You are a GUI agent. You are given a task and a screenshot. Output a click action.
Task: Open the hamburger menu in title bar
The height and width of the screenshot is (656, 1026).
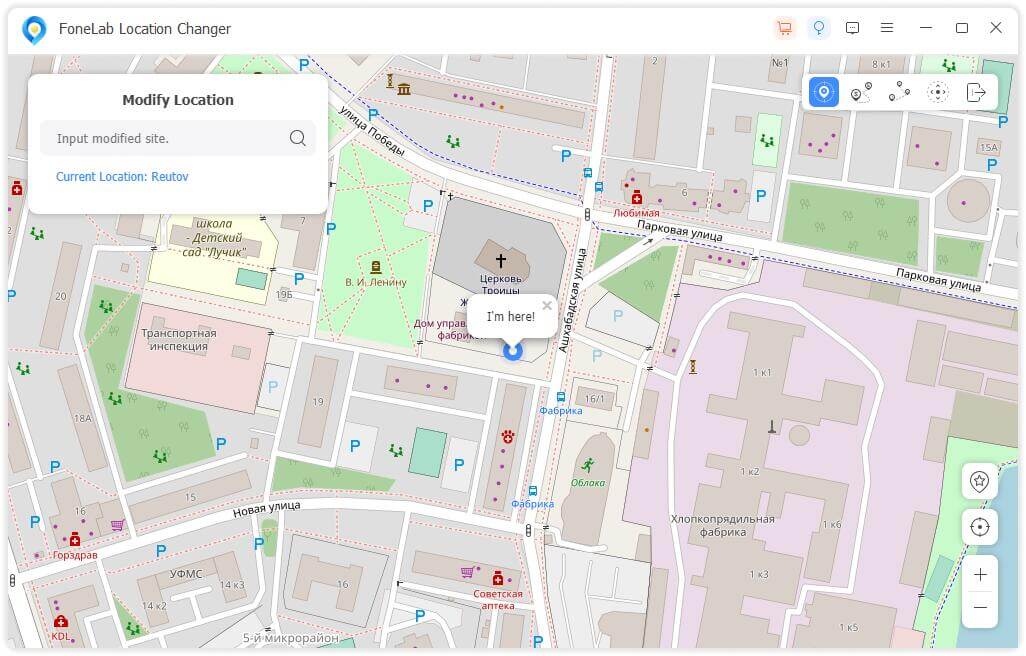click(x=887, y=28)
